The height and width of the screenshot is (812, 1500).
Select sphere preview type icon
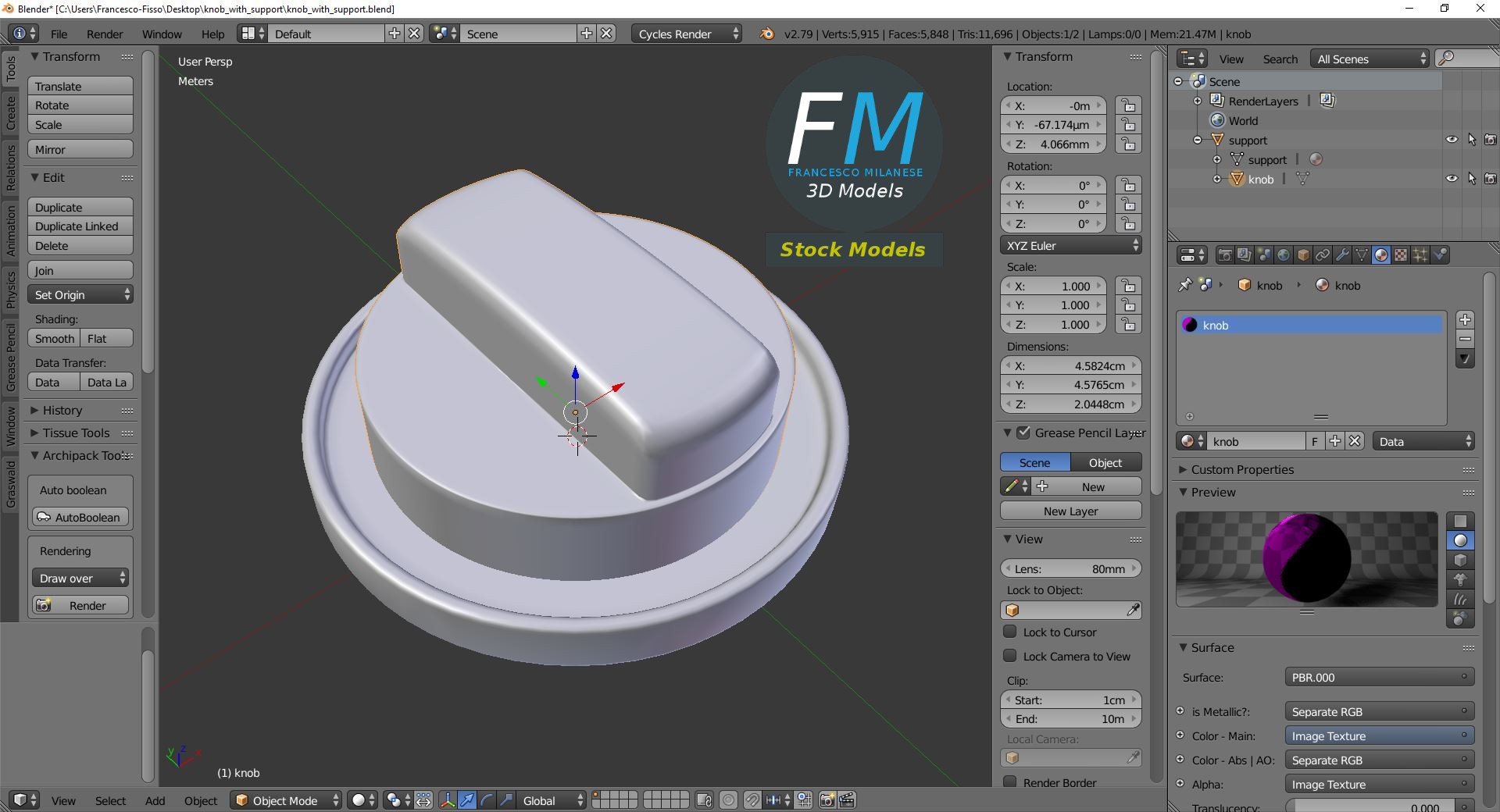1460,540
